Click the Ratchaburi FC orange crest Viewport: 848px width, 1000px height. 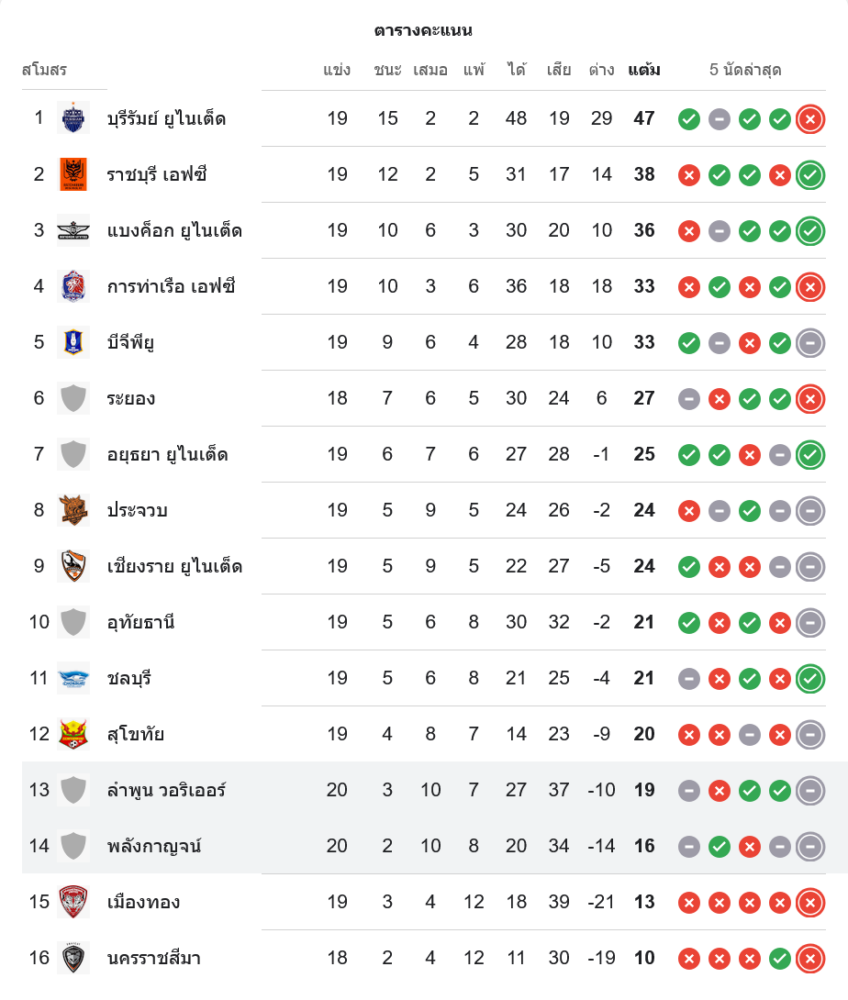click(x=73, y=175)
